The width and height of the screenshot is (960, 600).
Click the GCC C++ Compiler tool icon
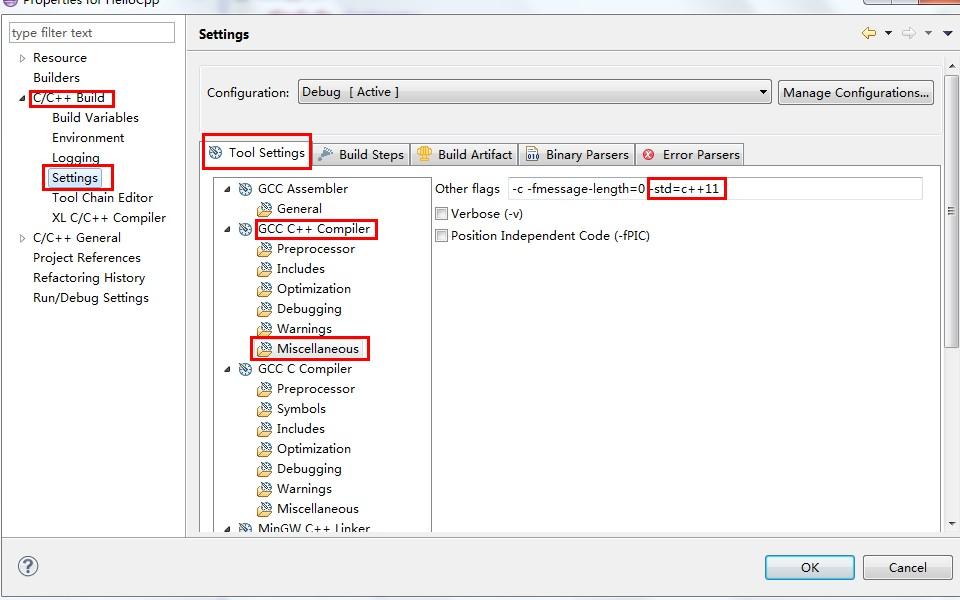(246, 230)
